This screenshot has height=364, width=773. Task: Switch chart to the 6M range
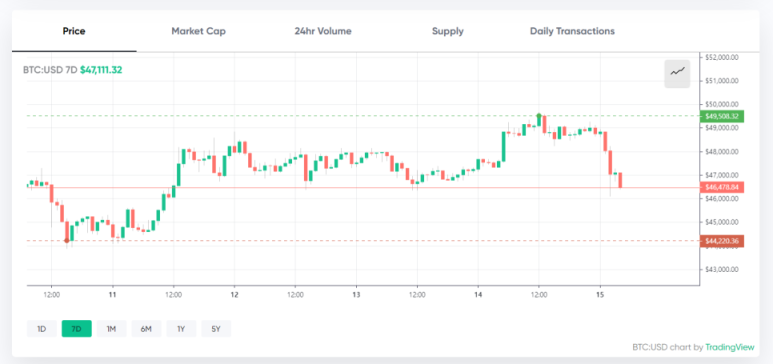[x=146, y=328]
